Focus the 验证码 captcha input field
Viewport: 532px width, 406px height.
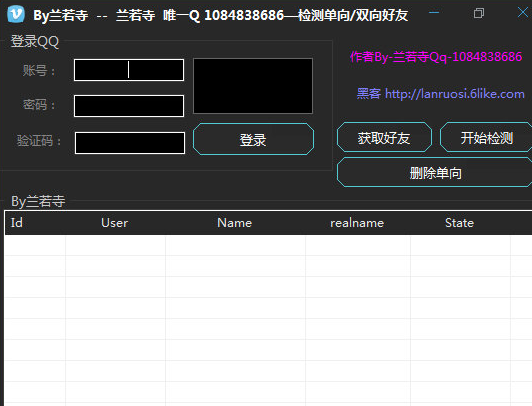tap(130, 143)
